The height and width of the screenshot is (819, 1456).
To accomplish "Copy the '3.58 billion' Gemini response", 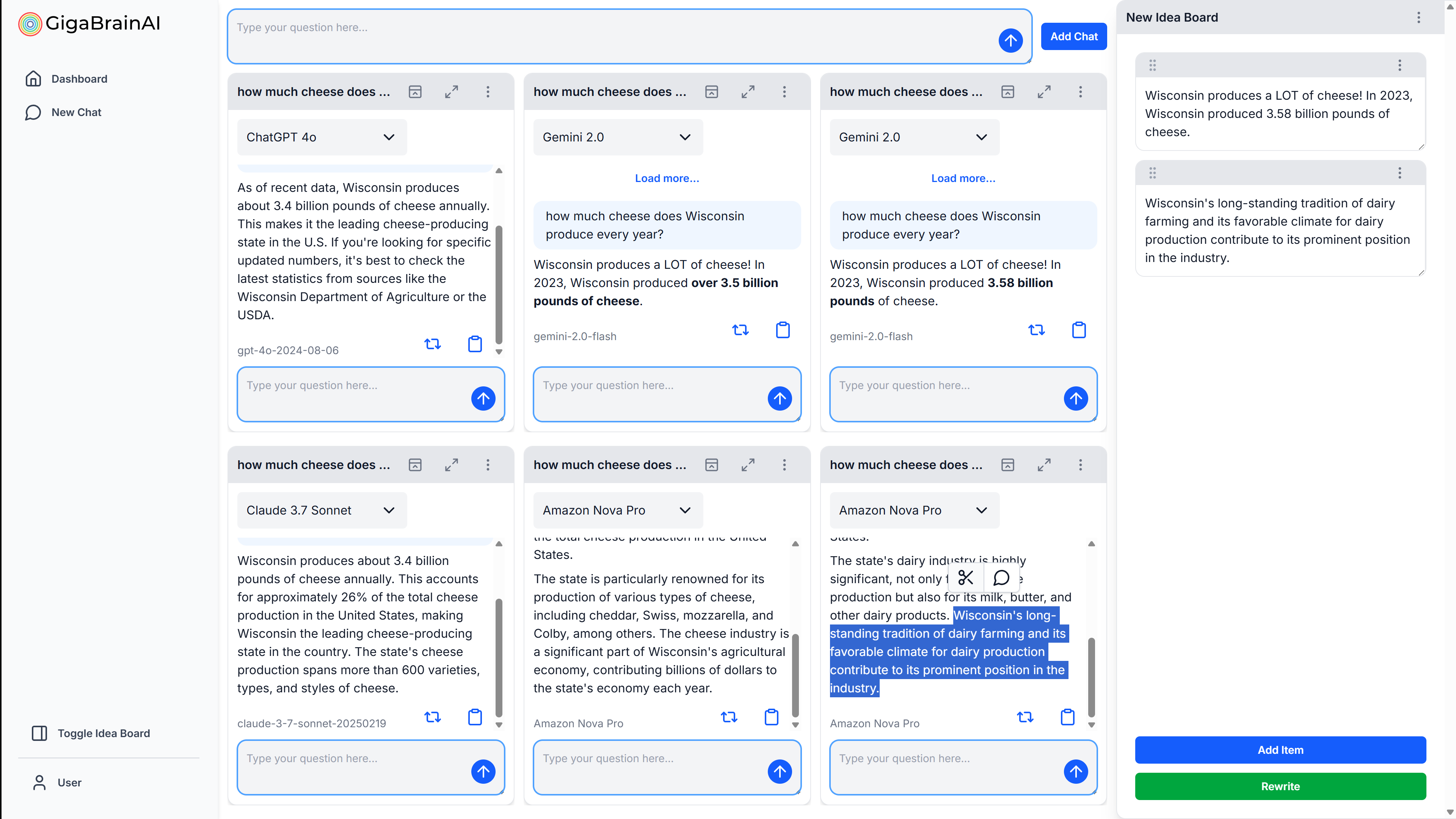I will pos(1079,329).
